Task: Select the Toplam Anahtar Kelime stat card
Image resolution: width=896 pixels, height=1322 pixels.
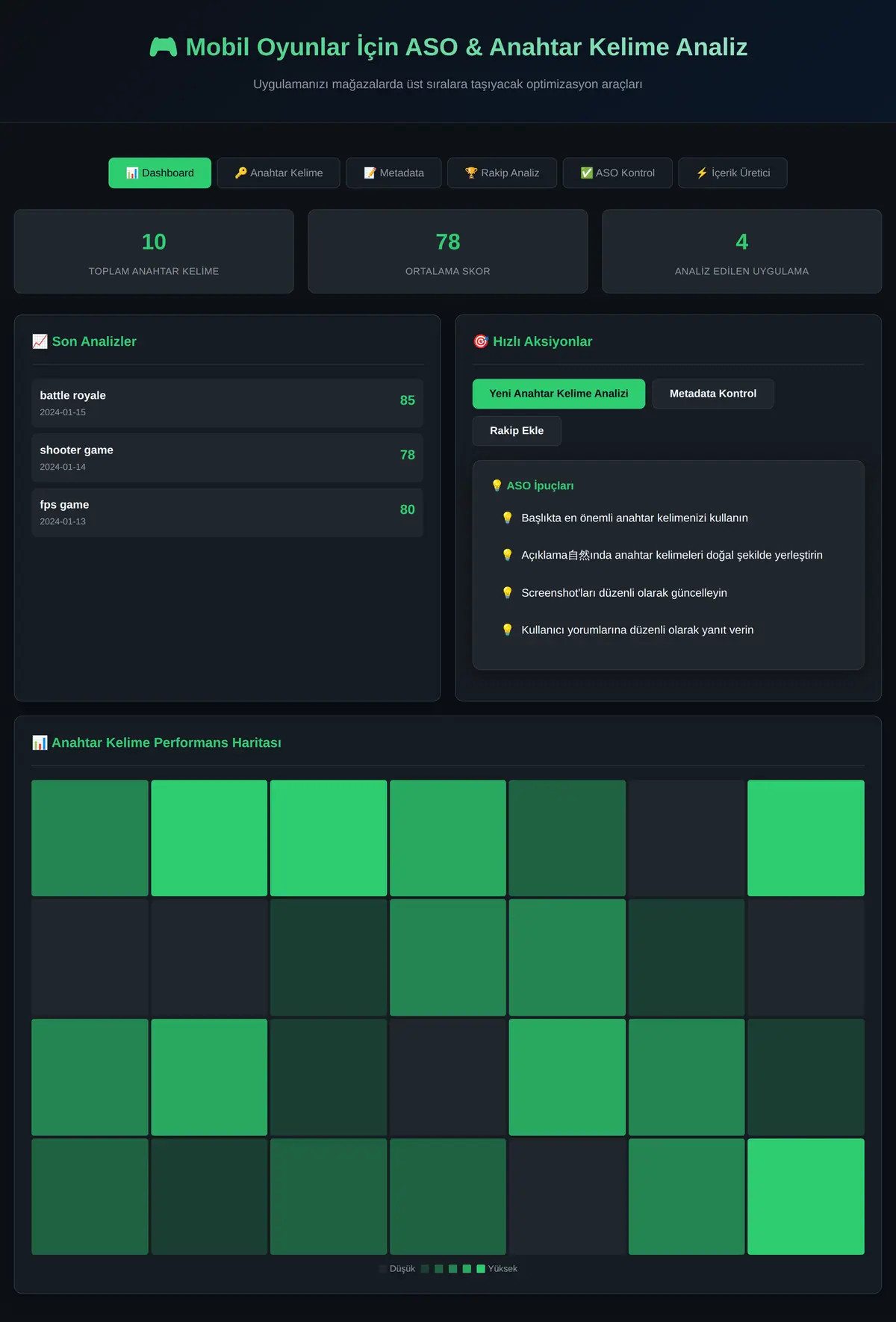Action: coord(154,252)
